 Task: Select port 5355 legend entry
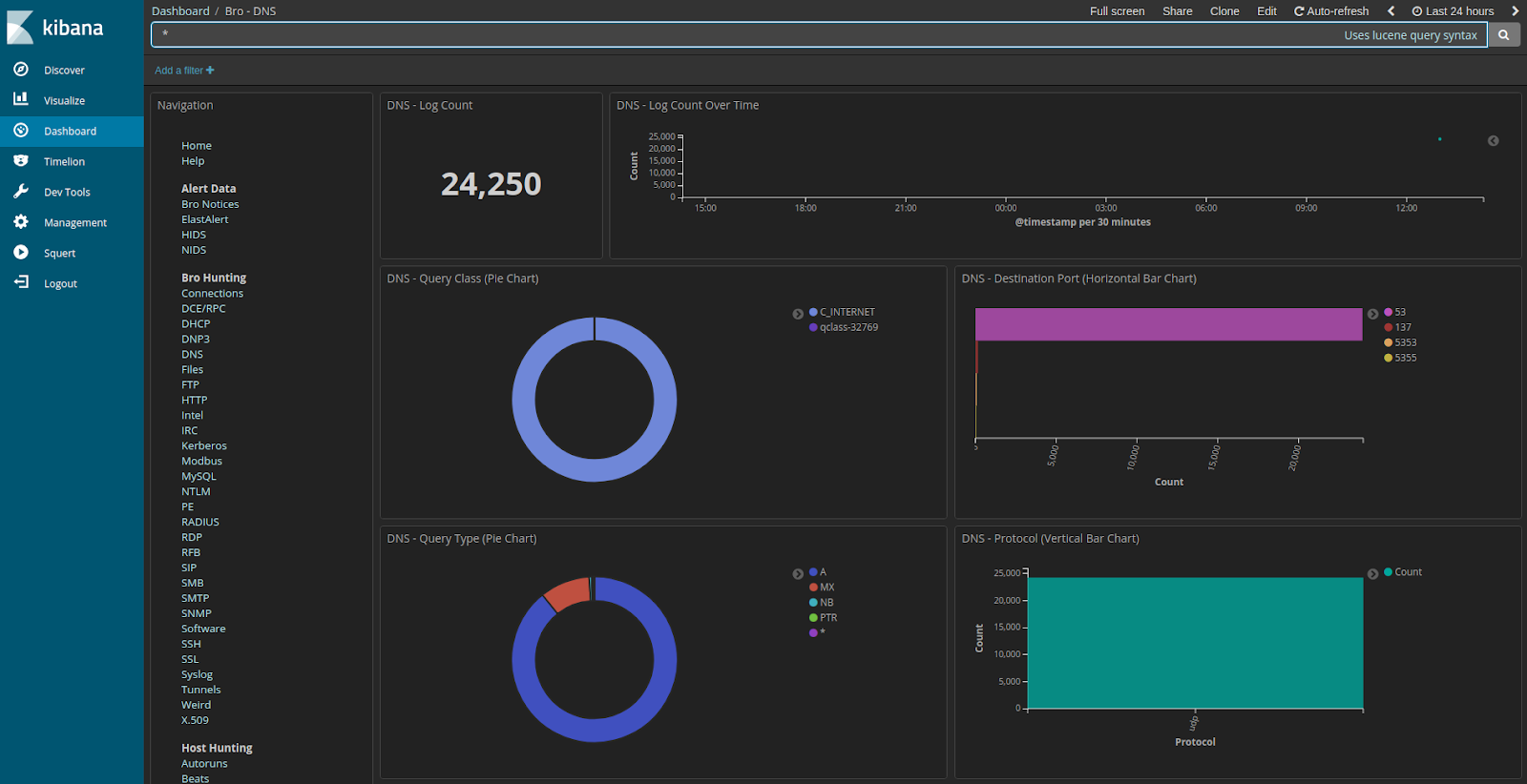pyautogui.click(x=1401, y=358)
